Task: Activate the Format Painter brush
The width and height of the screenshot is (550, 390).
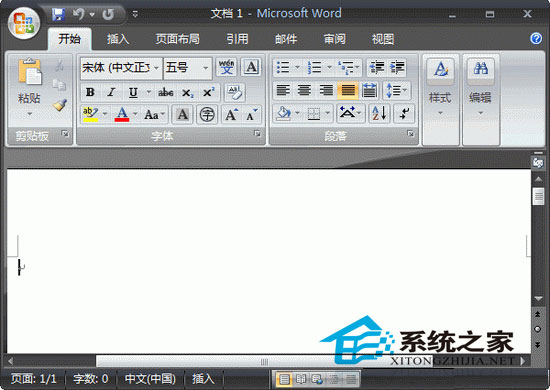Action: click(x=60, y=105)
